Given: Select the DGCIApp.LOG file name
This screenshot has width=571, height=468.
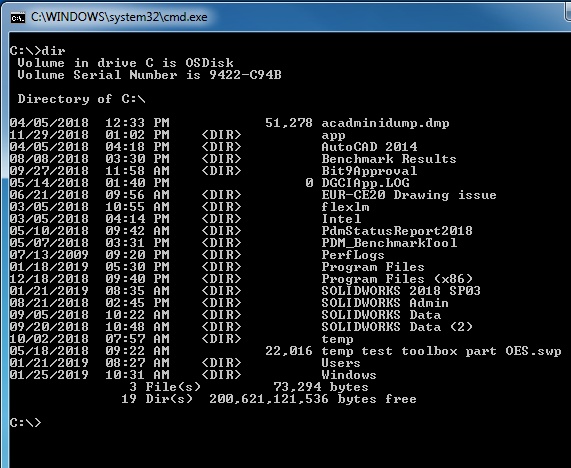Looking at the screenshot, I should click(x=365, y=183).
